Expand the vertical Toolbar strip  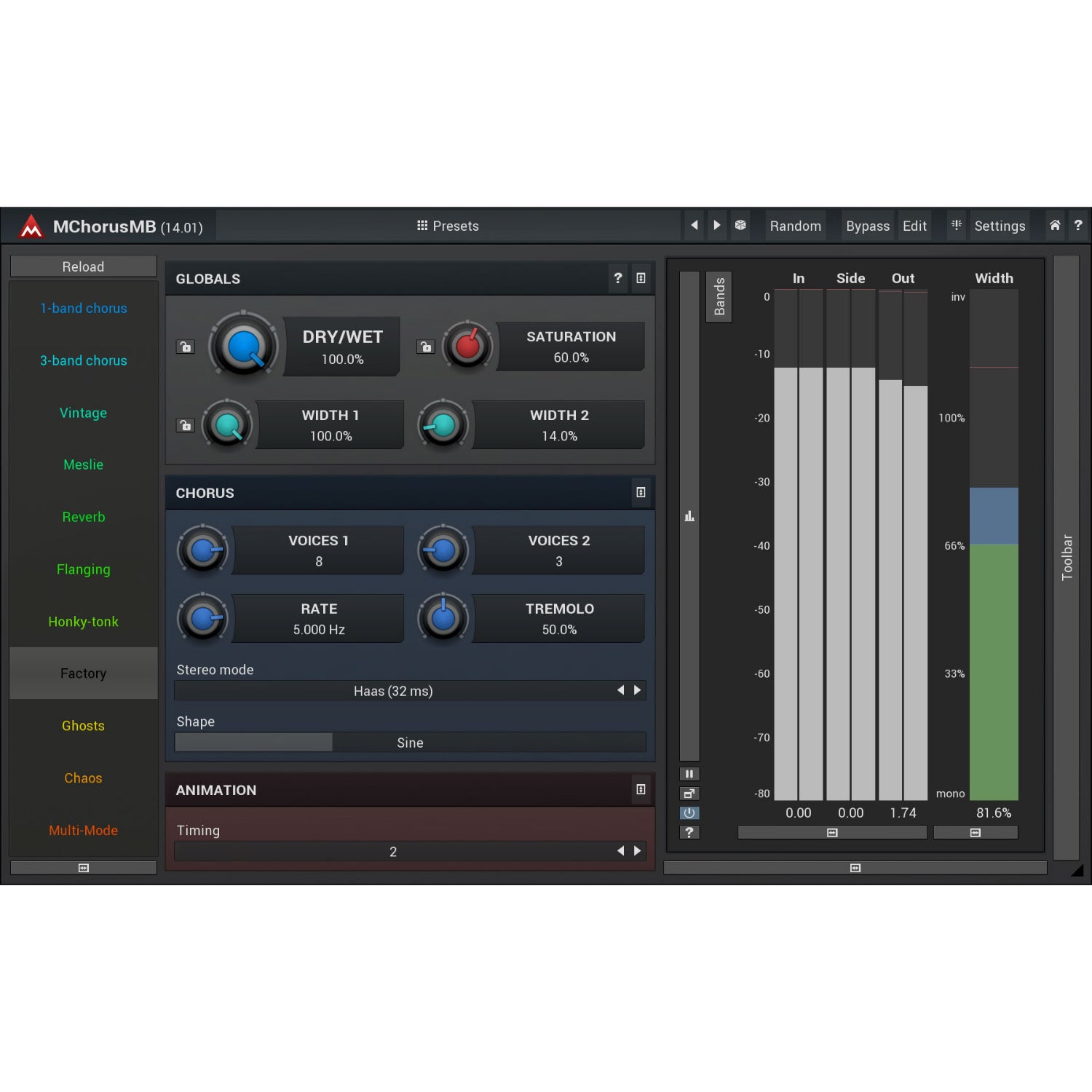[x=1067, y=558]
